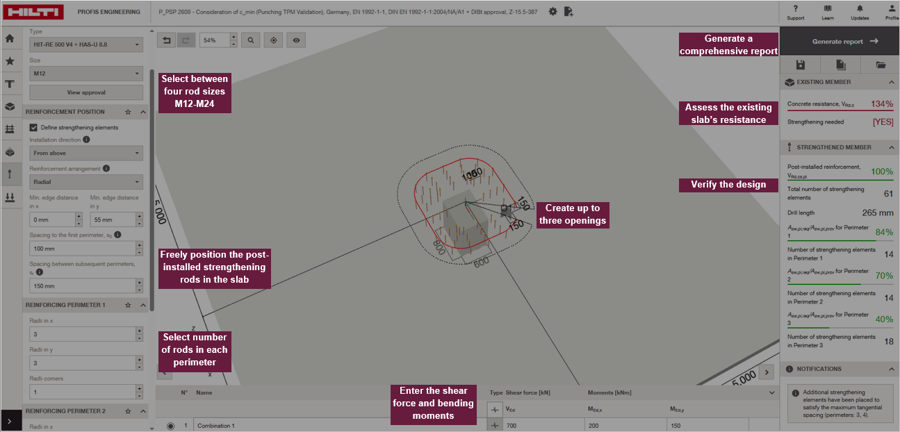
Task: Open the From above installation direction dropdown
Action: (x=86, y=153)
